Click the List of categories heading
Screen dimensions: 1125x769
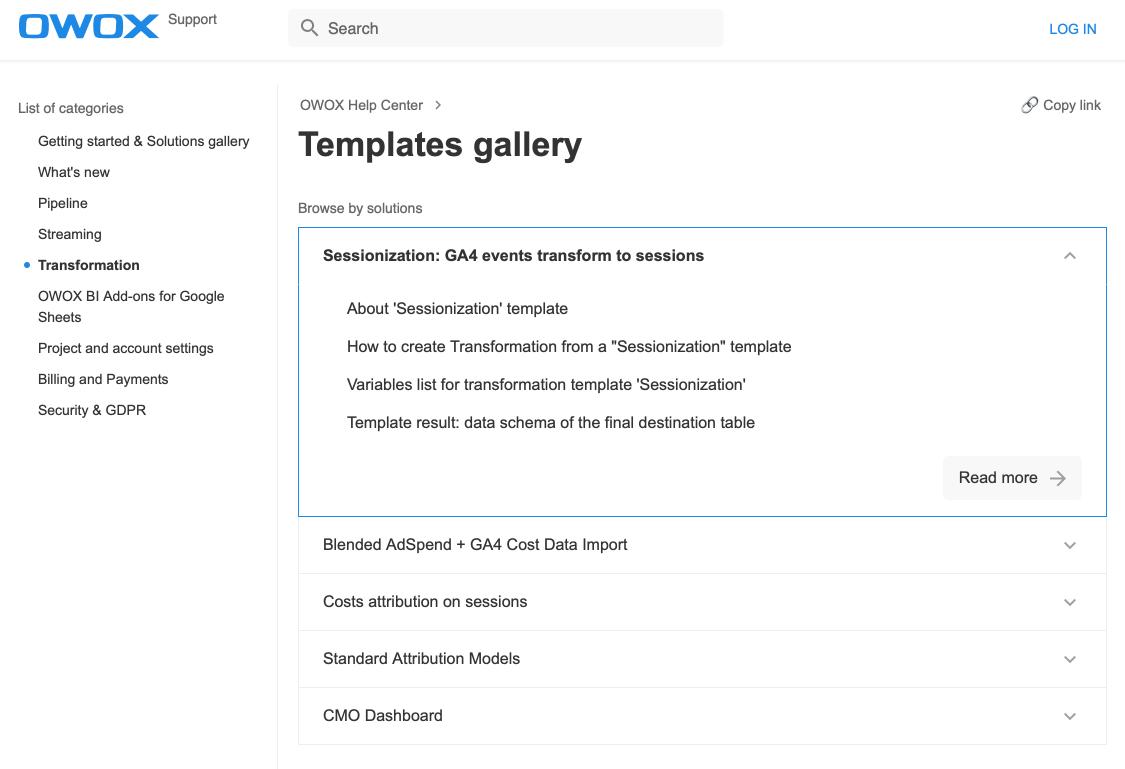pyautogui.click(x=71, y=108)
